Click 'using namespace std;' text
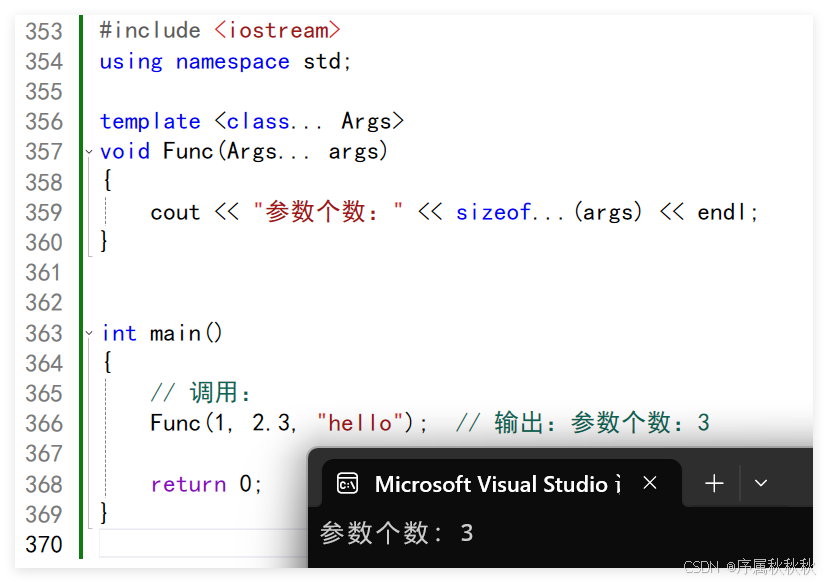 point(225,62)
